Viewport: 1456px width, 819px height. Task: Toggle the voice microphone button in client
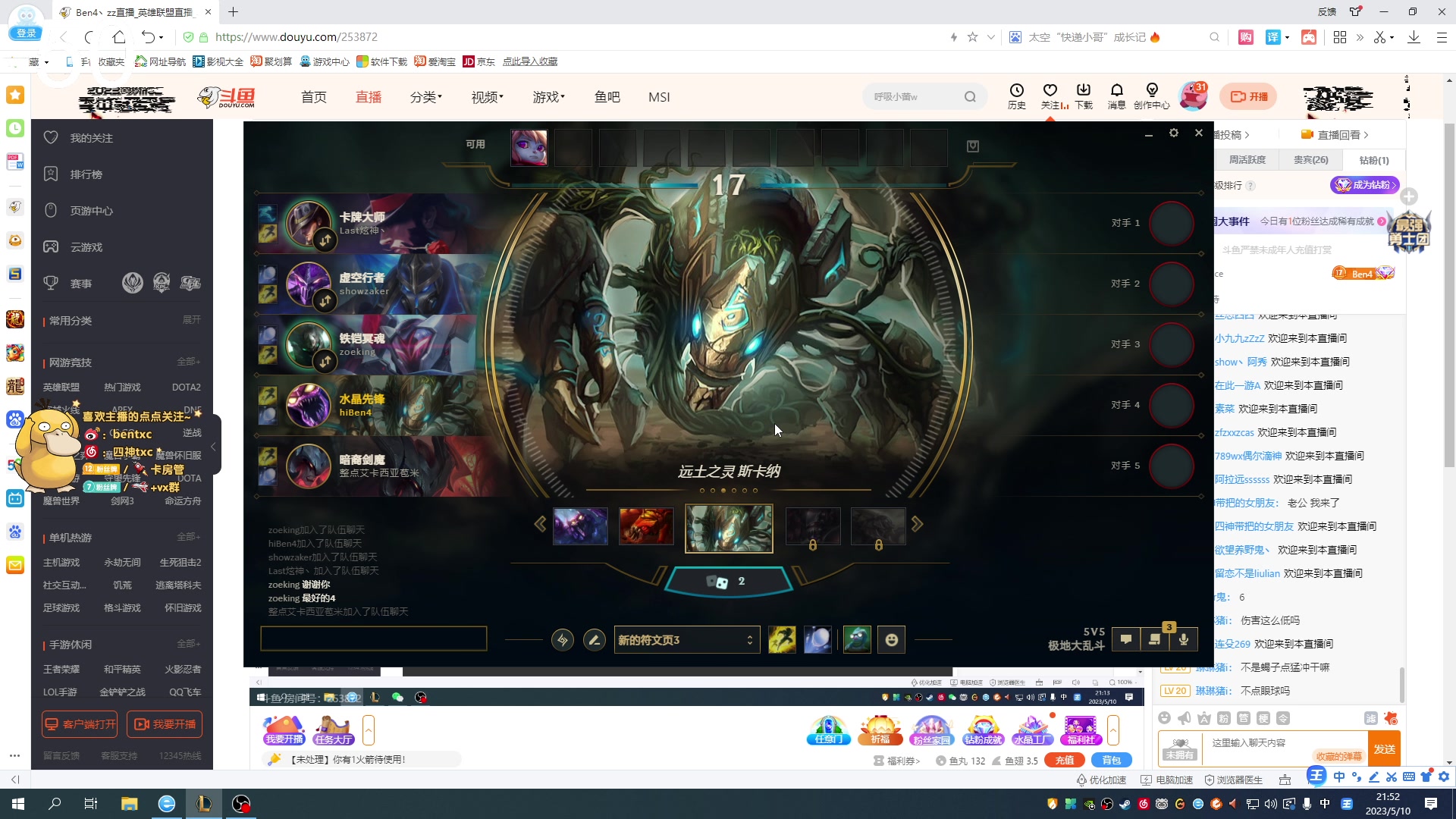pyautogui.click(x=1184, y=639)
